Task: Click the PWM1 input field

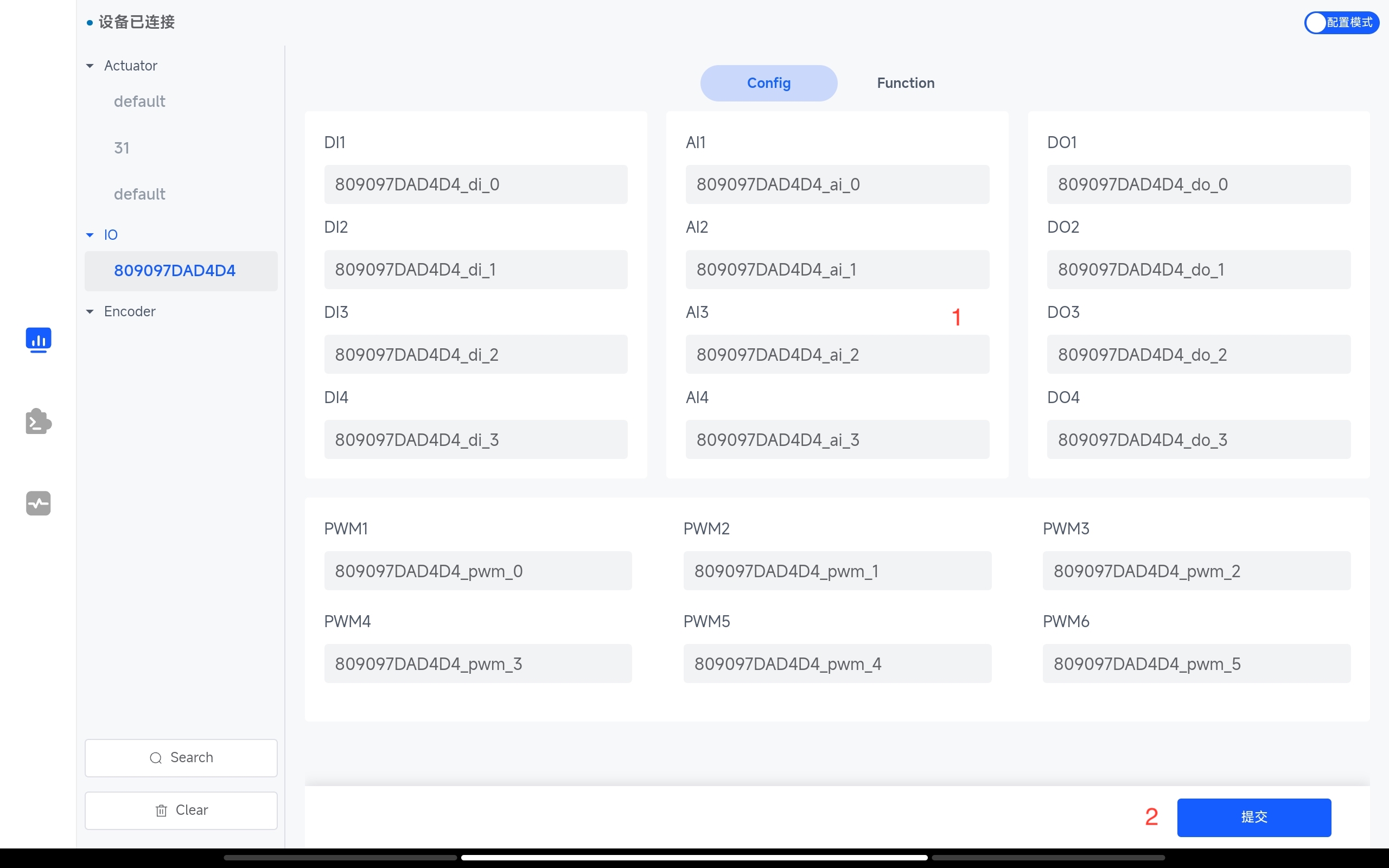Action: tap(478, 571)
